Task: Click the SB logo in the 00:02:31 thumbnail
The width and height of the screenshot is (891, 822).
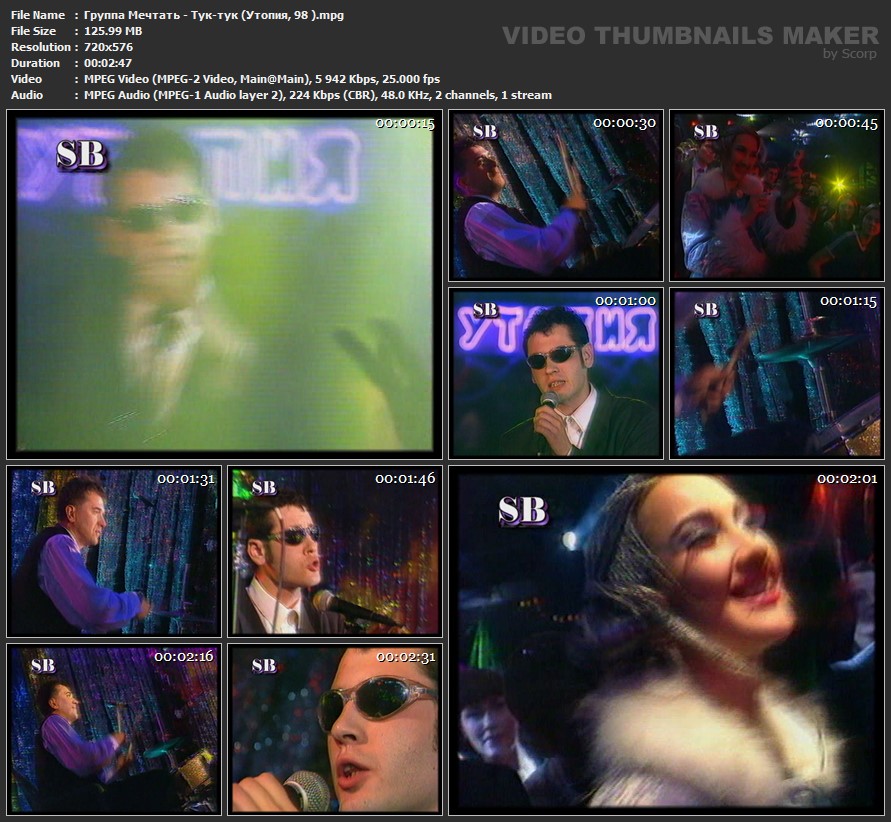Action: click(264, 666)
